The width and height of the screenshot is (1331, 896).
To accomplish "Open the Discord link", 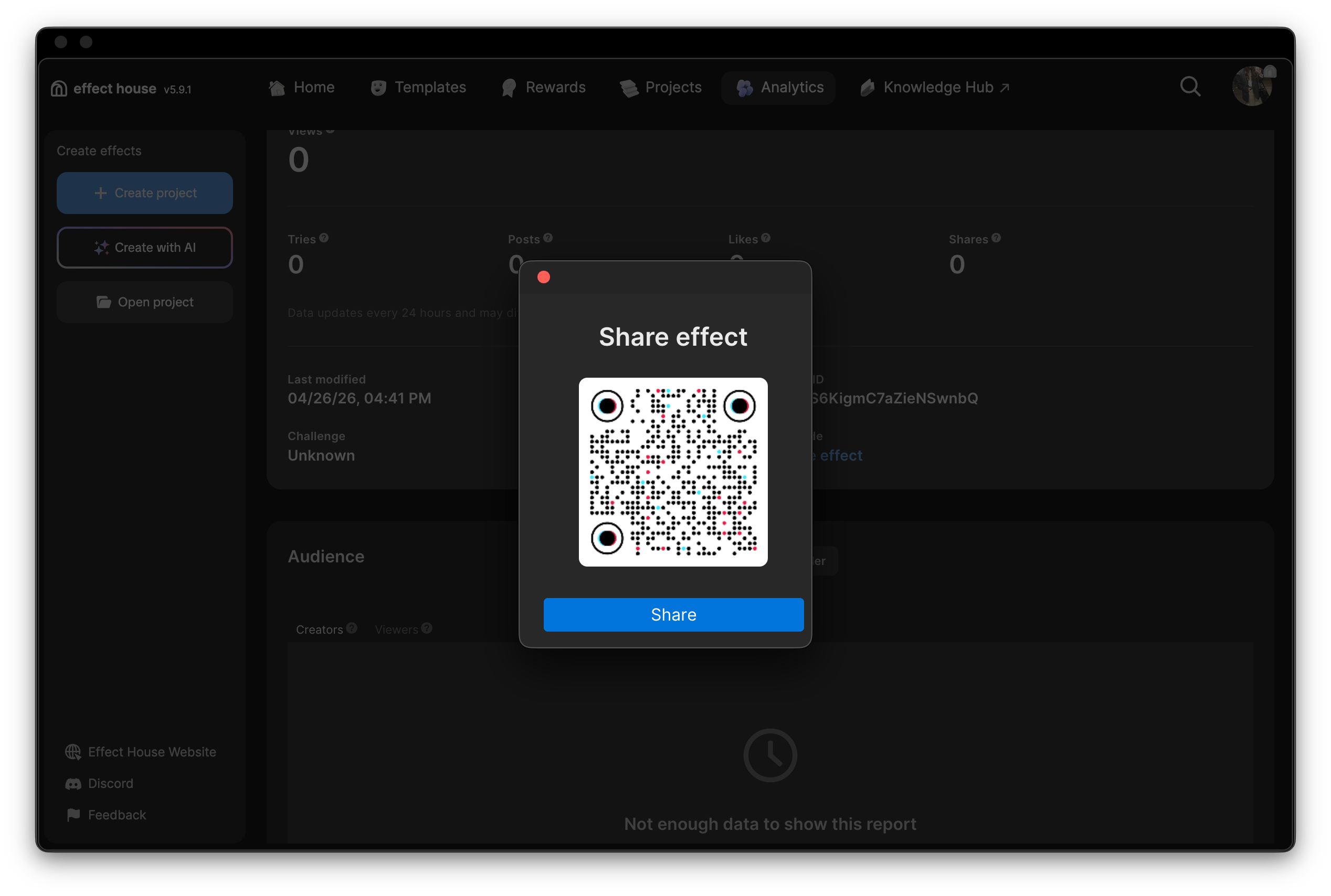I will 100,783.
